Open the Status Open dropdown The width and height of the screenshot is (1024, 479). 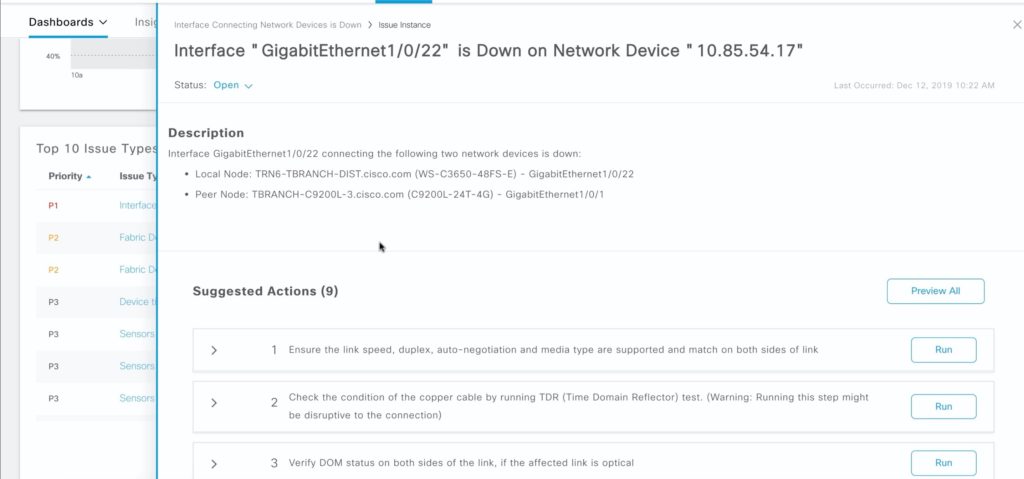coord(233,86)
